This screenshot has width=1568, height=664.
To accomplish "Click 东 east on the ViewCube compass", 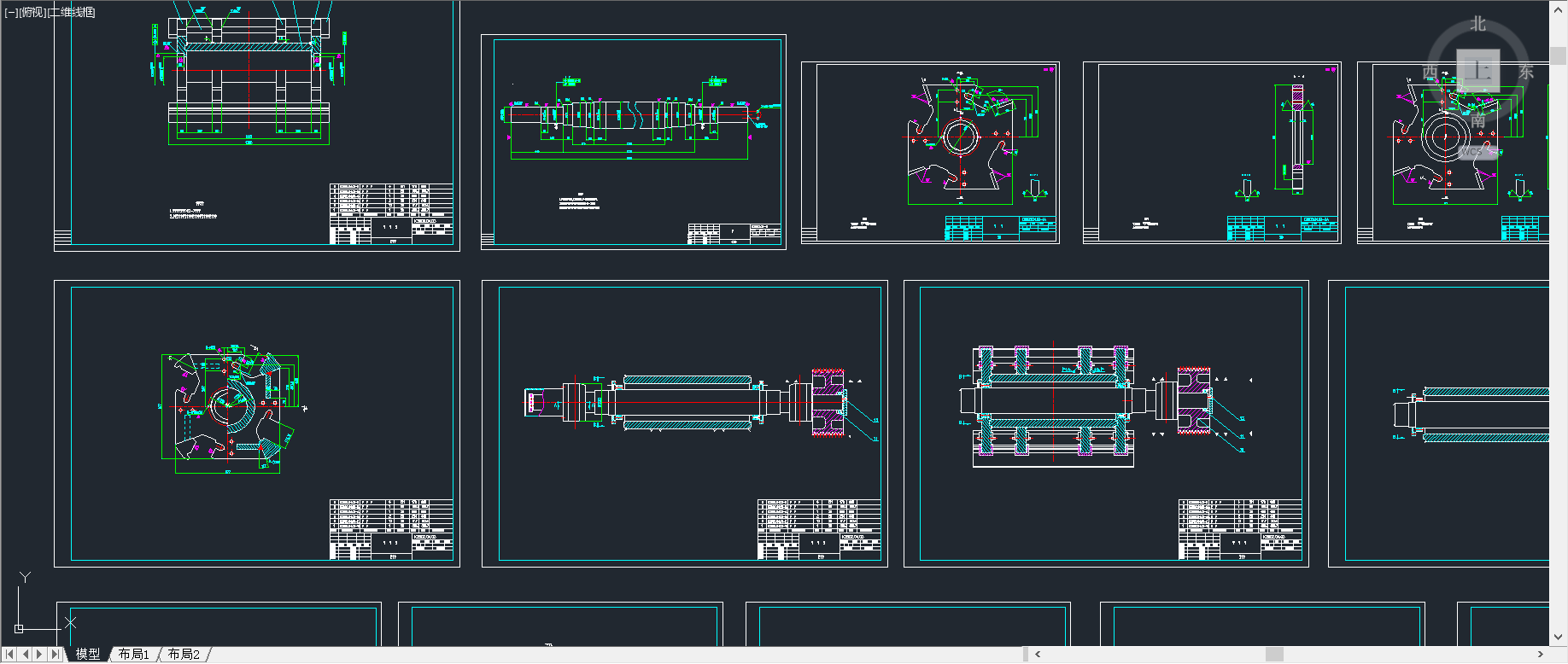I will click(x=1526, y=73).
